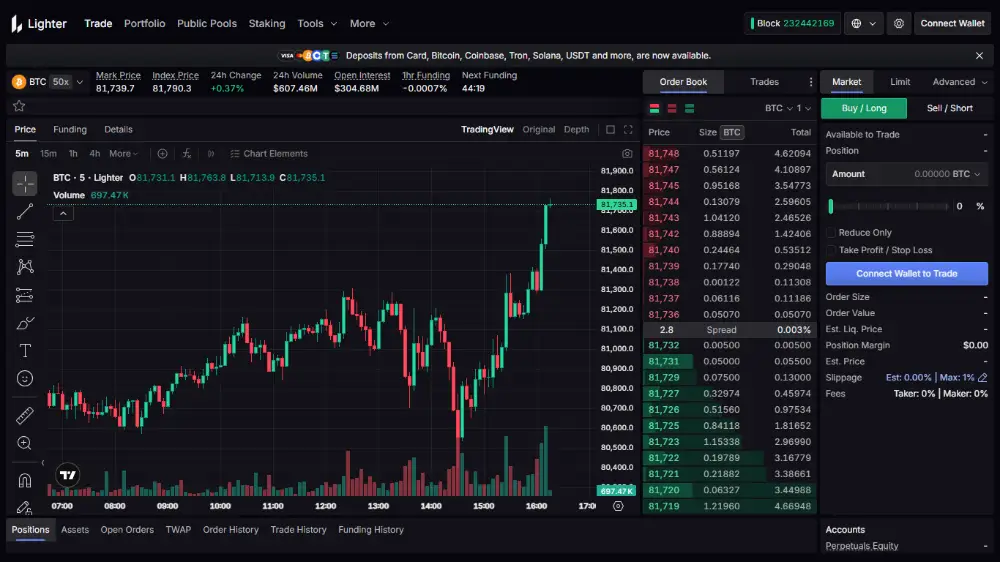Switch chart view to Original
The width and height of the screenshot is (1000, 562).
[x=538, y=129]
